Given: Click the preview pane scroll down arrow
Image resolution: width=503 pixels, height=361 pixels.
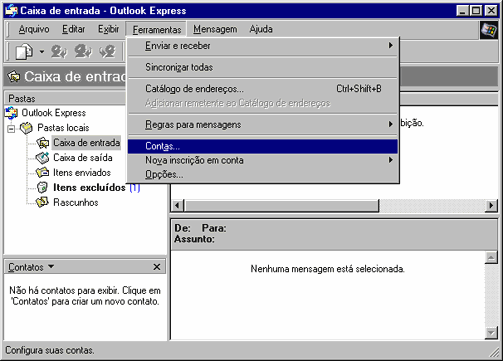Looking at the screenshot, I should 491,333.
